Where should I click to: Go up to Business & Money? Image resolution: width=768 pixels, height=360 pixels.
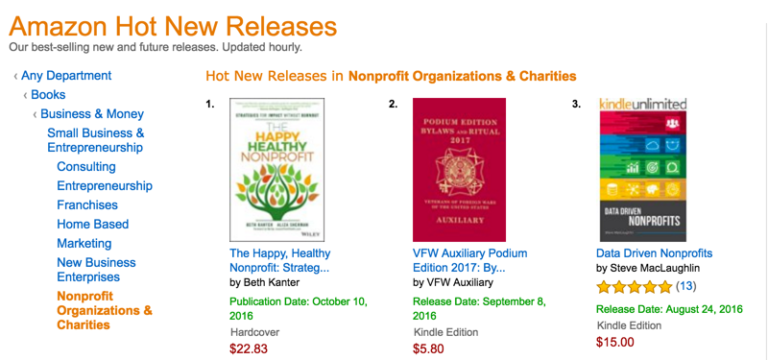pyautogui.click(x=92, y=114)
